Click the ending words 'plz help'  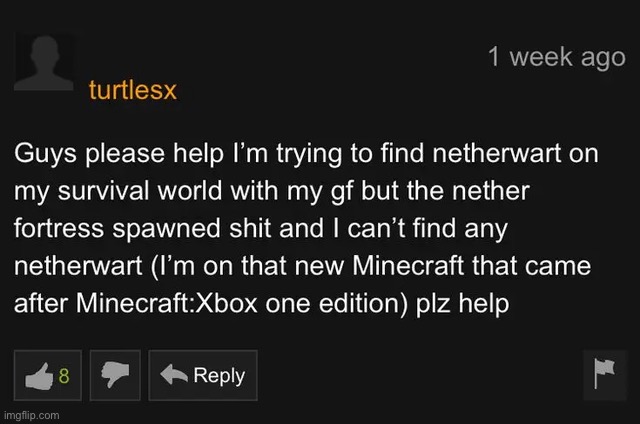point(463,304)
